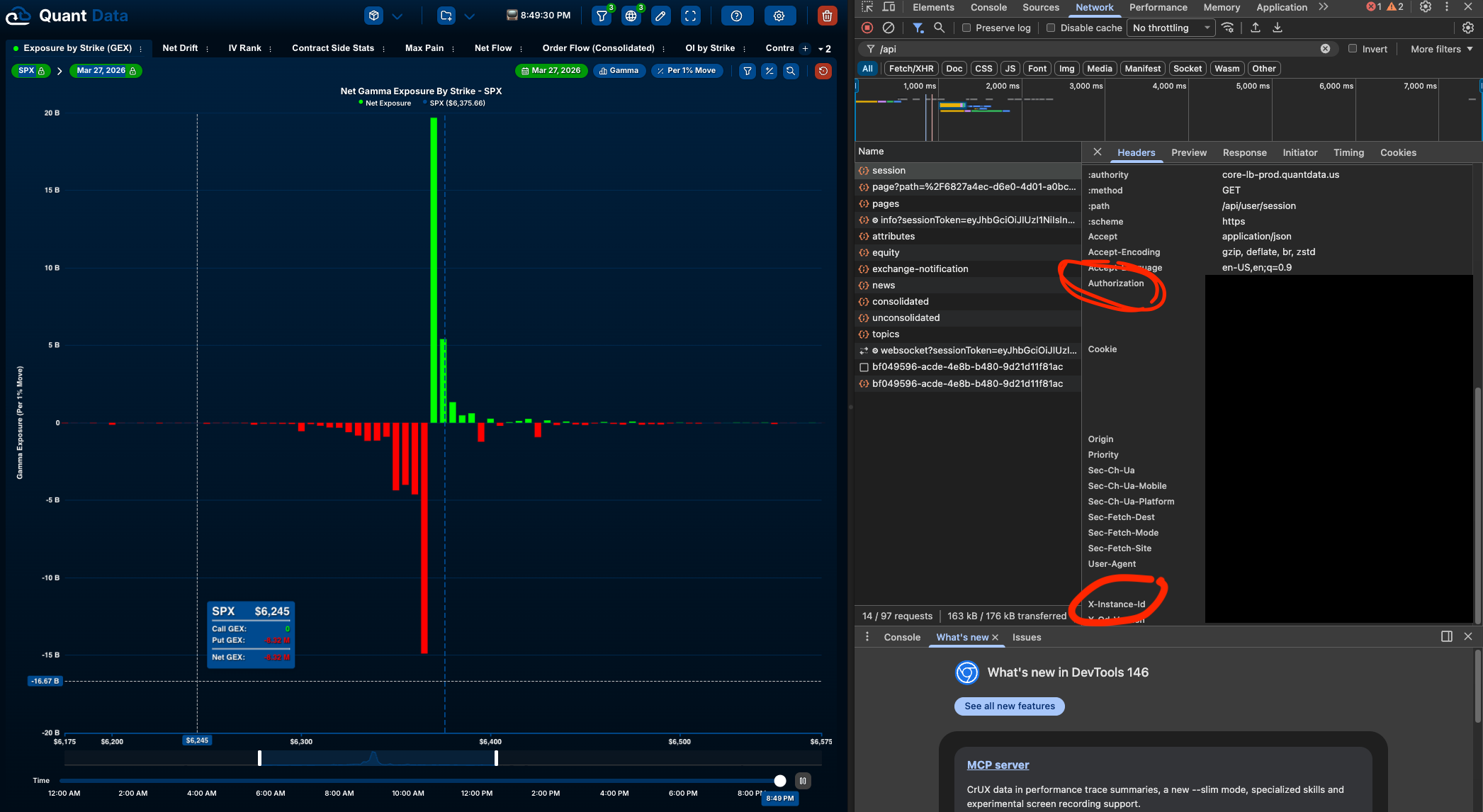Viewport: 1483px width, 812px height.
Task: Click the globe icon with badge 3
Action: (x=631, y=16)
